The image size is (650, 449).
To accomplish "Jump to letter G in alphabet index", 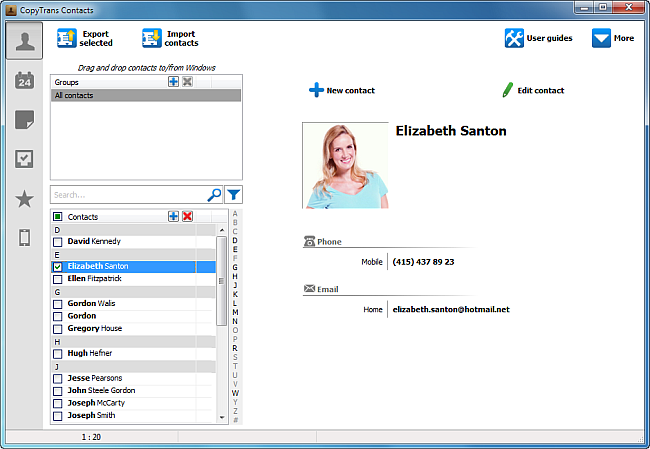I will click(x=235, y=267).
